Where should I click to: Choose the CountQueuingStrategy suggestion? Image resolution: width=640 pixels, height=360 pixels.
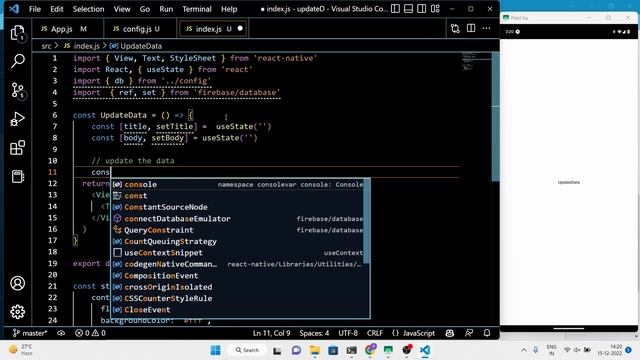click(238, 242)
